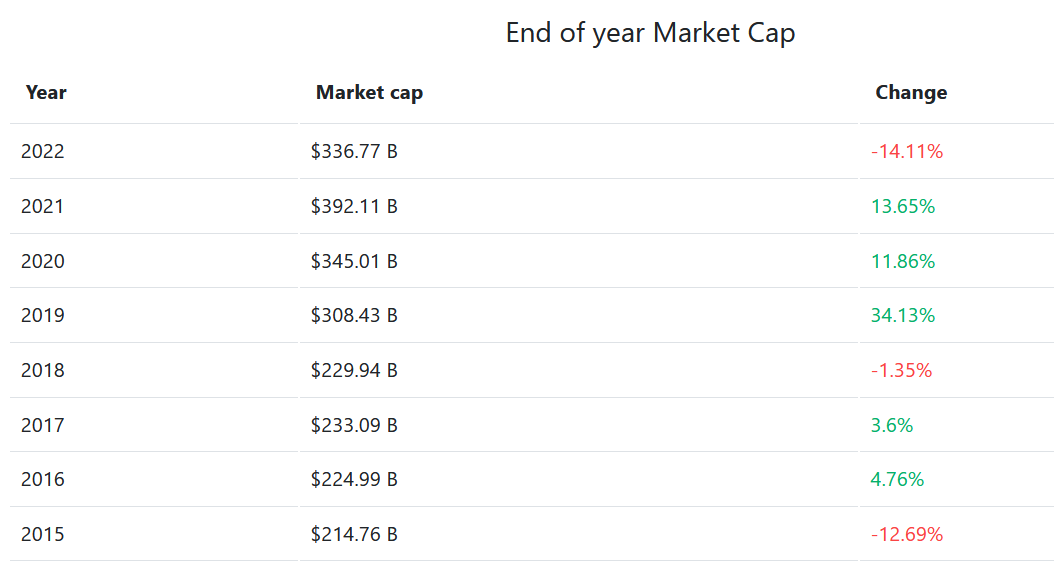Click the 2019 year cell

point(43,316)
